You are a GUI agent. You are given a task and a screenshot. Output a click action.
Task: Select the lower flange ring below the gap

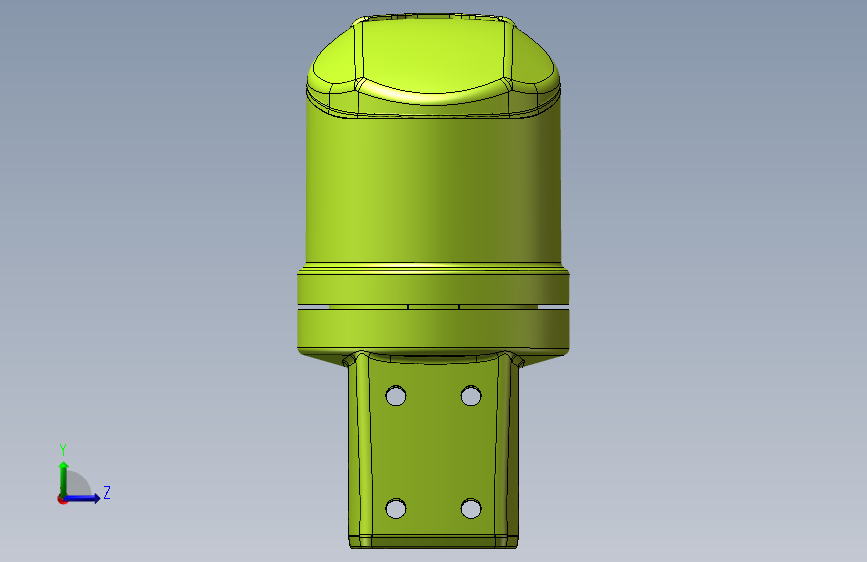click(x=434, y=328)
